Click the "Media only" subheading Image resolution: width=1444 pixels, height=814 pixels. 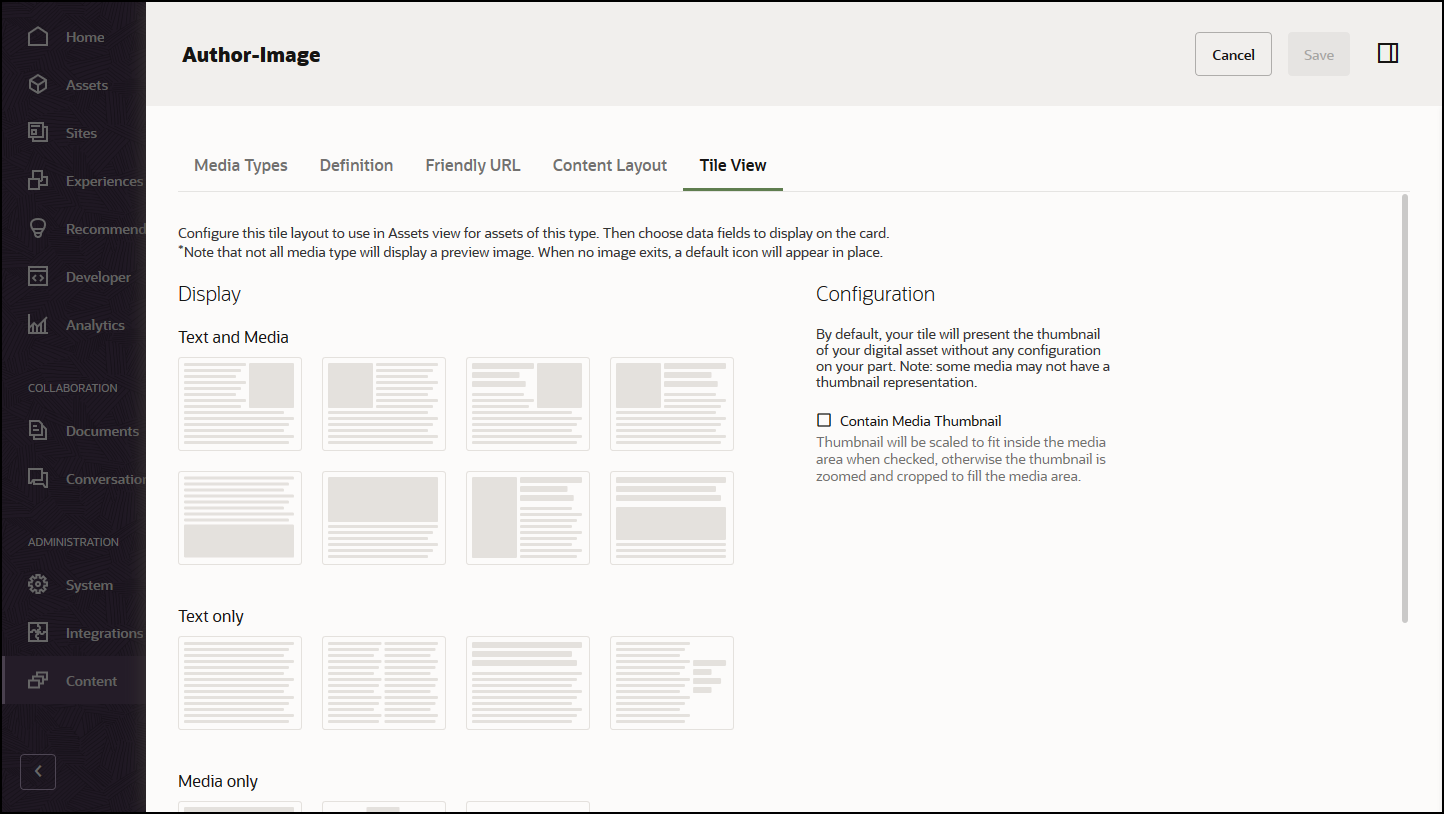218,782
